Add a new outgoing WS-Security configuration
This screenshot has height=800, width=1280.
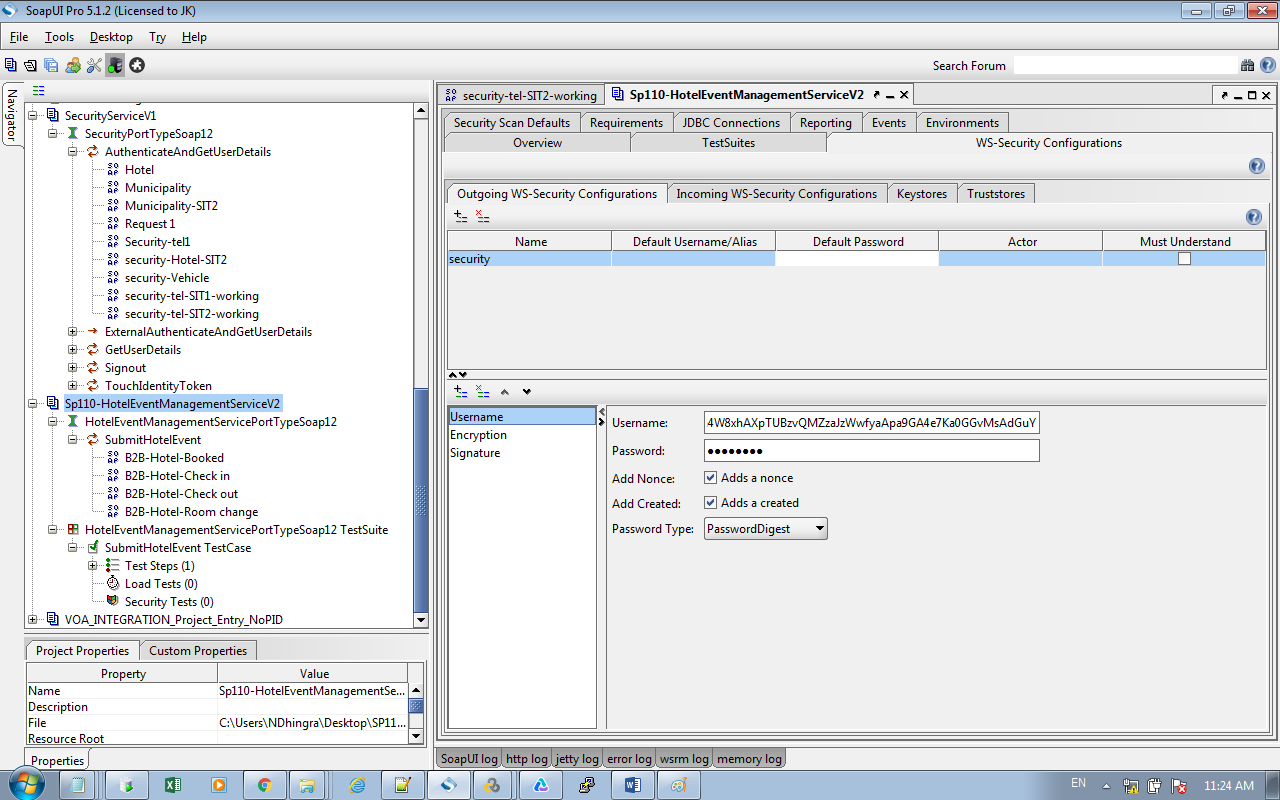point(461,215)
